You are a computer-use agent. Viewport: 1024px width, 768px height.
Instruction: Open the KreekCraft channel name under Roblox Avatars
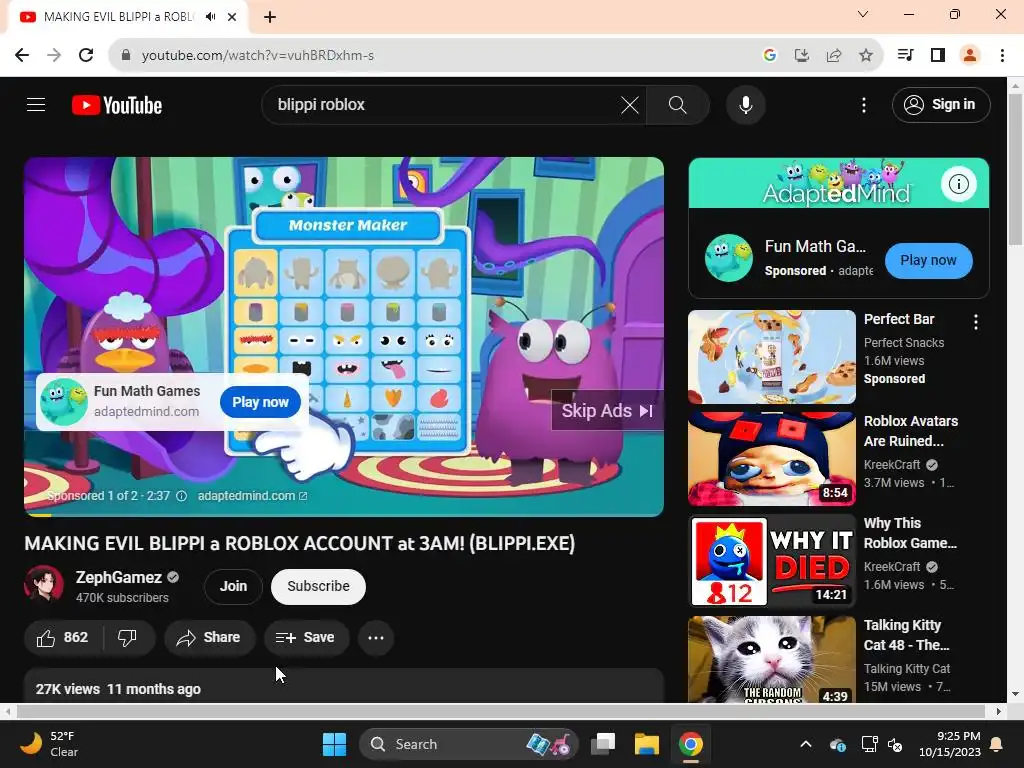point(891,464)
